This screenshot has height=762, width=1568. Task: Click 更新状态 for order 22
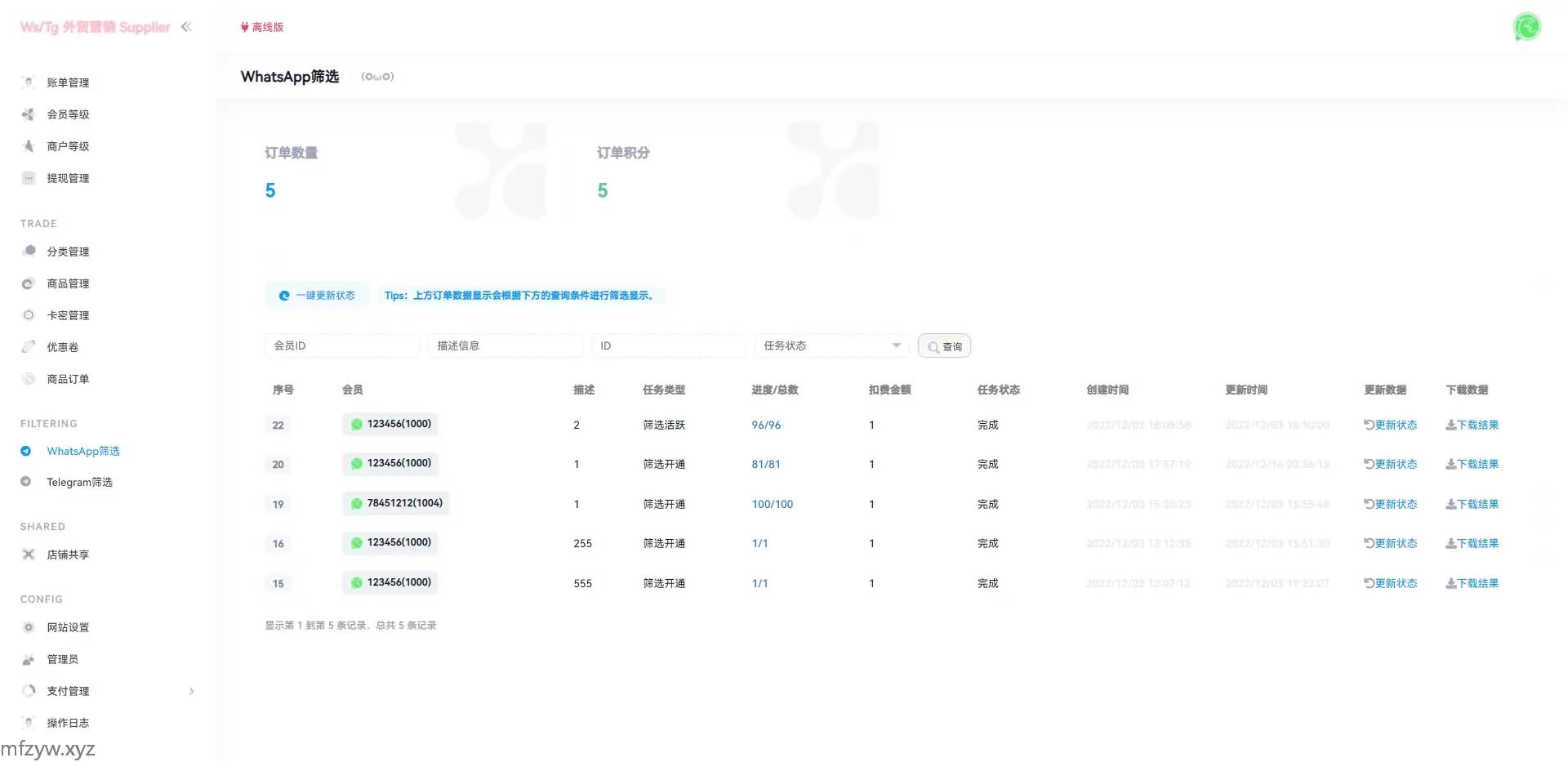(x=1390, y=425)
